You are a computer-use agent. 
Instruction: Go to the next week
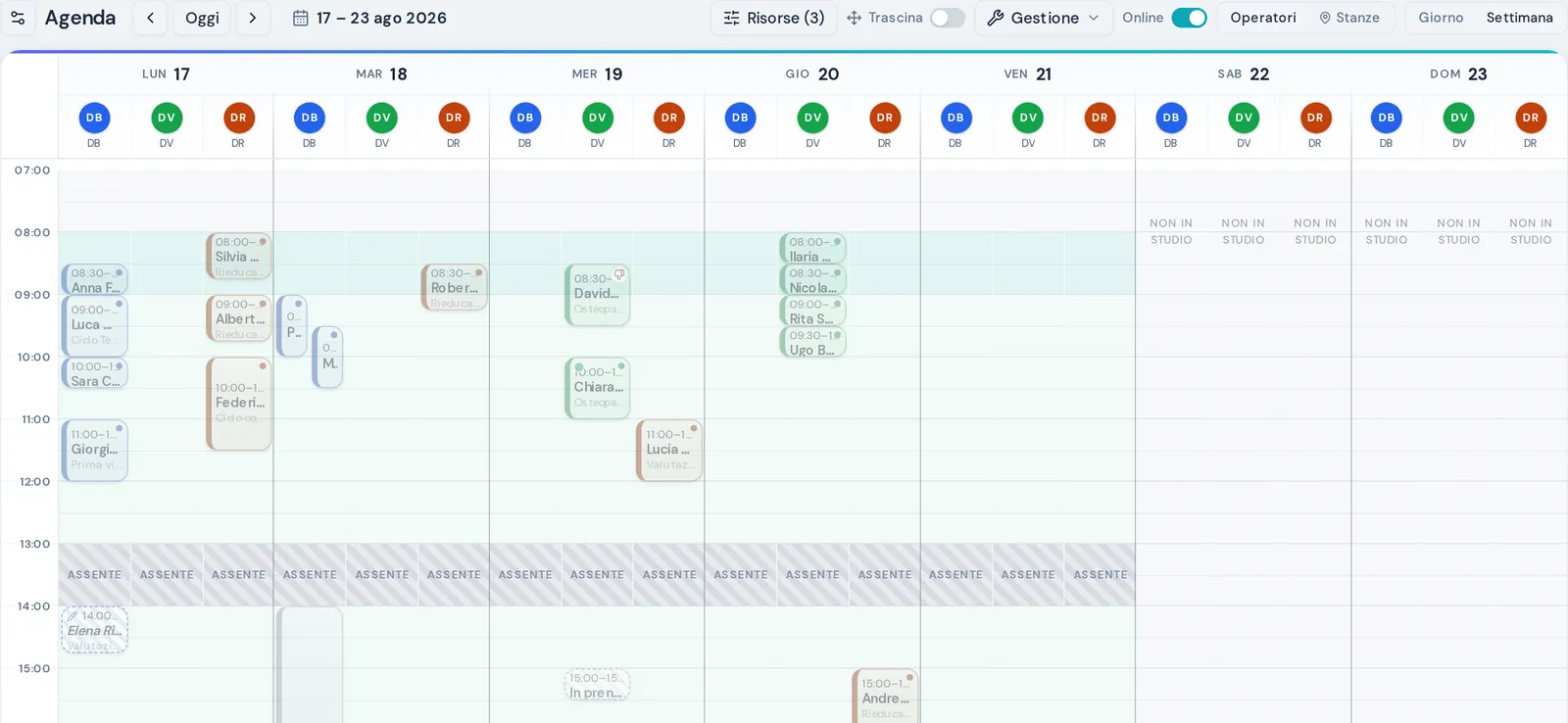[253, 18]
